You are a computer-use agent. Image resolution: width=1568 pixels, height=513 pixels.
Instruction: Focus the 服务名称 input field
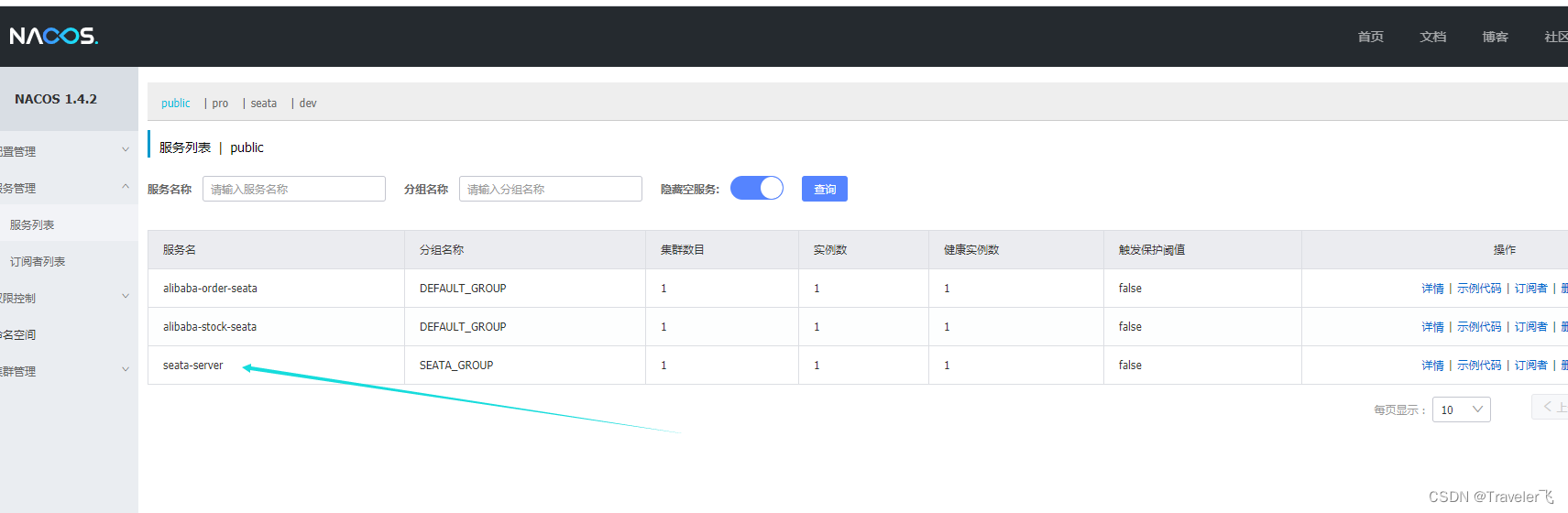pyautogui.click(x=294, y=189)
